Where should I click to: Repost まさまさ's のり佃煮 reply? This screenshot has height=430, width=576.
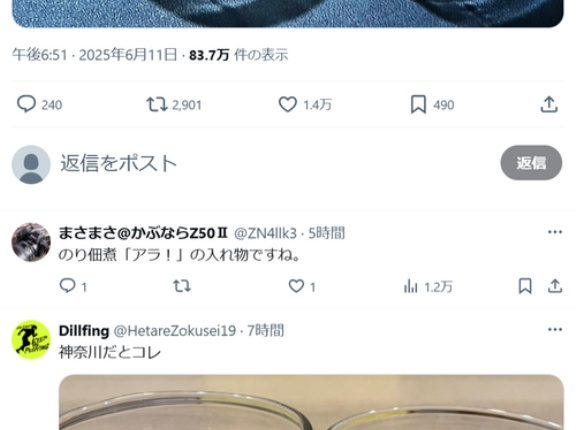point(182,286)
